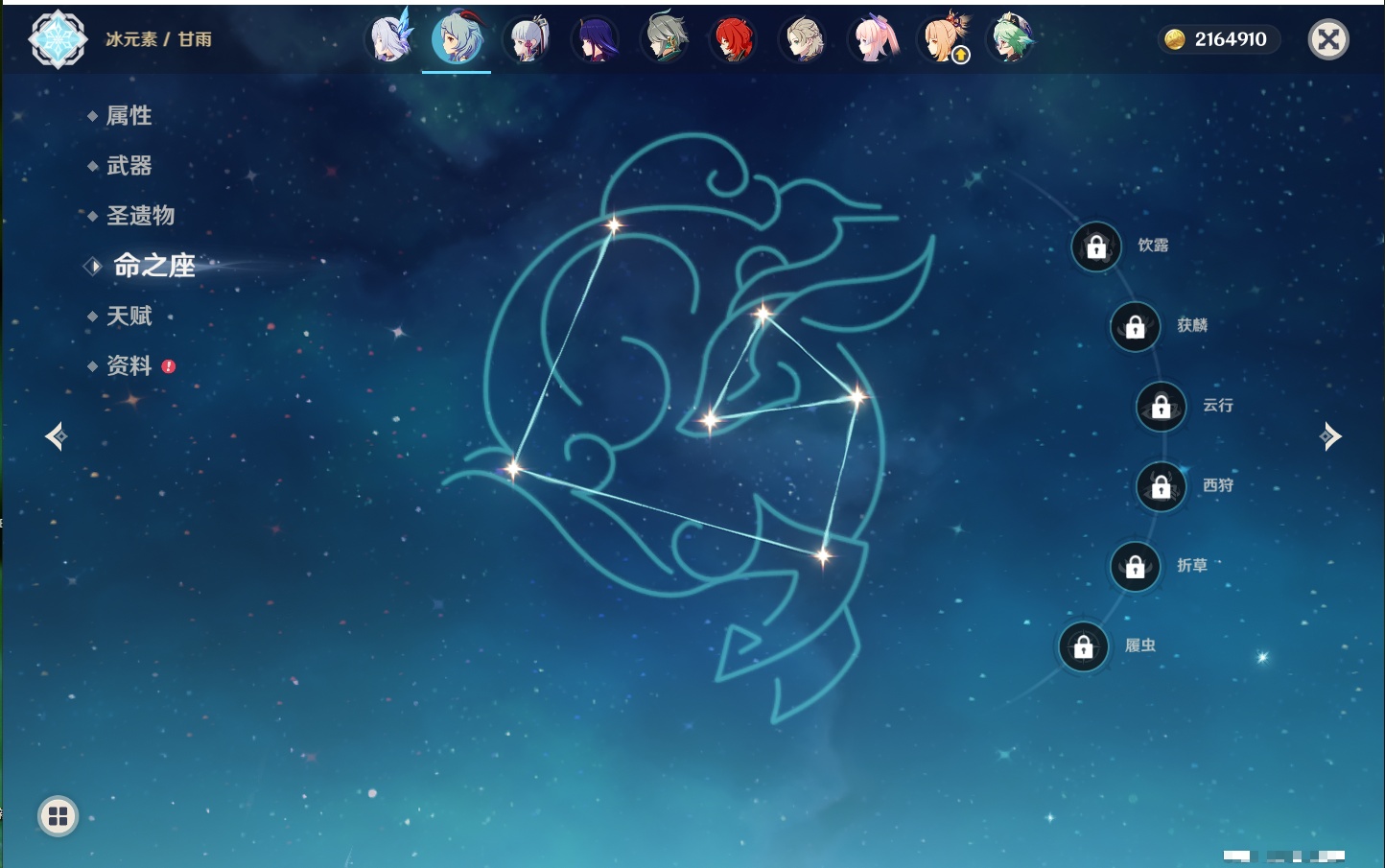This screenshot has height=868, width=1385.
Task: Select the green-haired character with glasses
Action: 1011,38
